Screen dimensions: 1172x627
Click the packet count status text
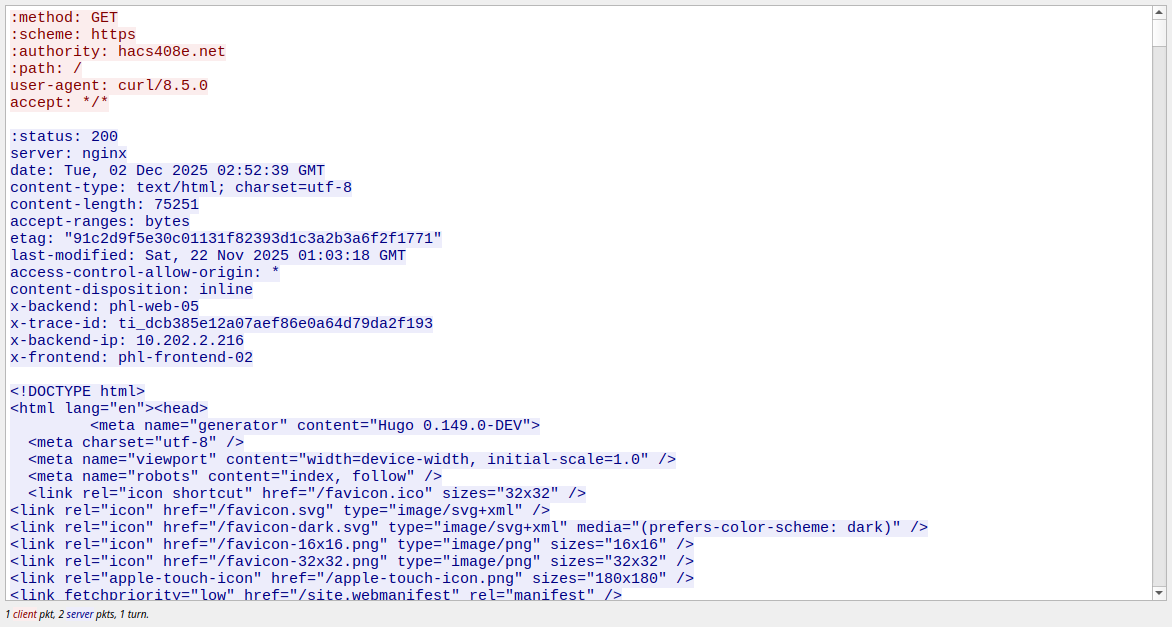77,614
